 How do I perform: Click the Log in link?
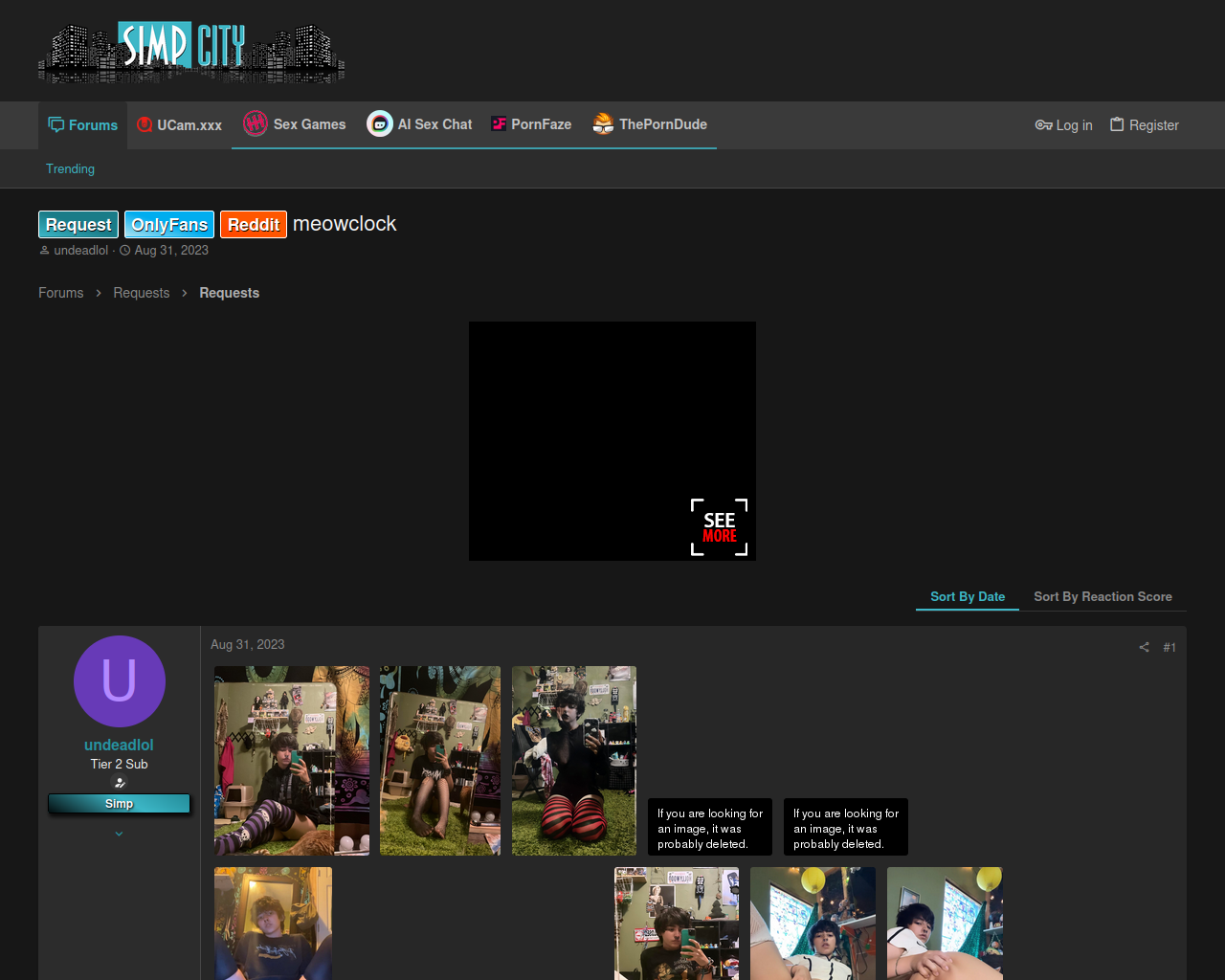click(x=1064, y=125)
